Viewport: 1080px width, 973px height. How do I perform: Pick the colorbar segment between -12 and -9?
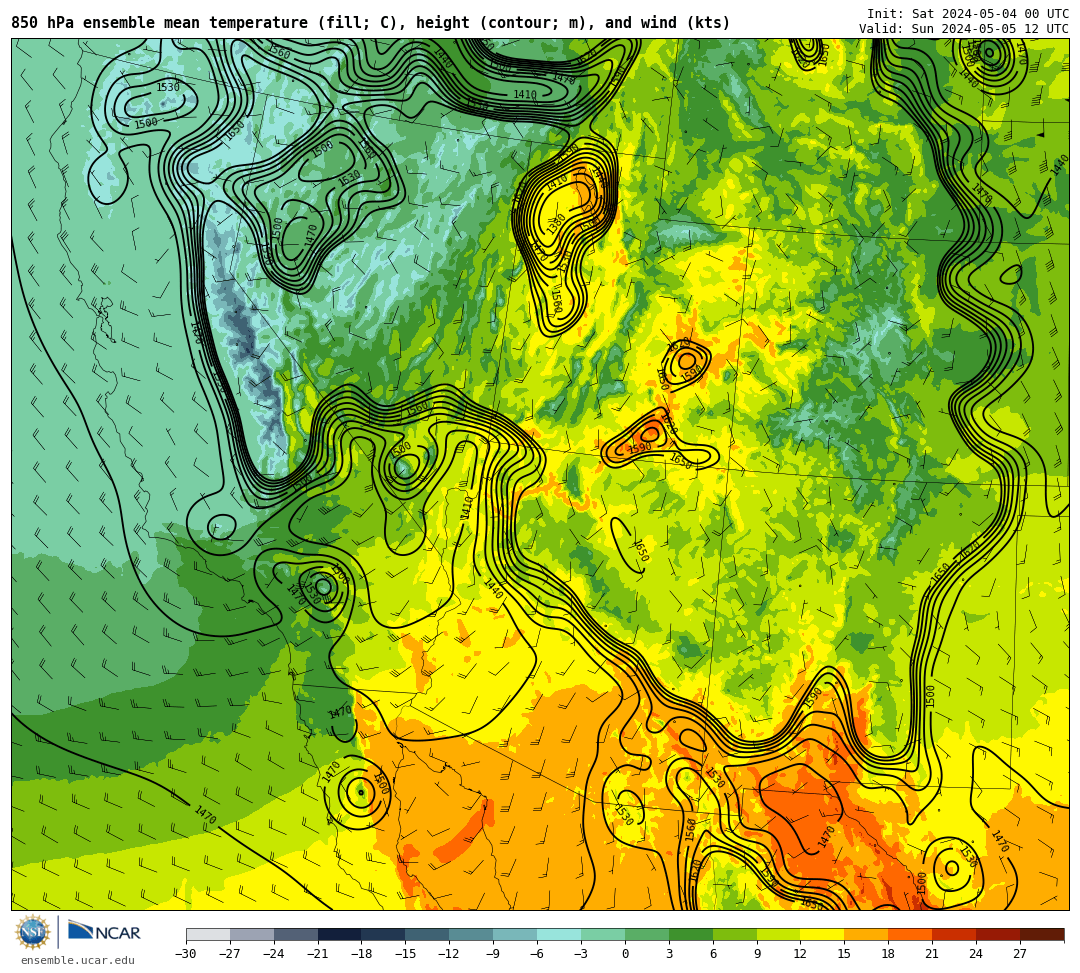[472, 934]
